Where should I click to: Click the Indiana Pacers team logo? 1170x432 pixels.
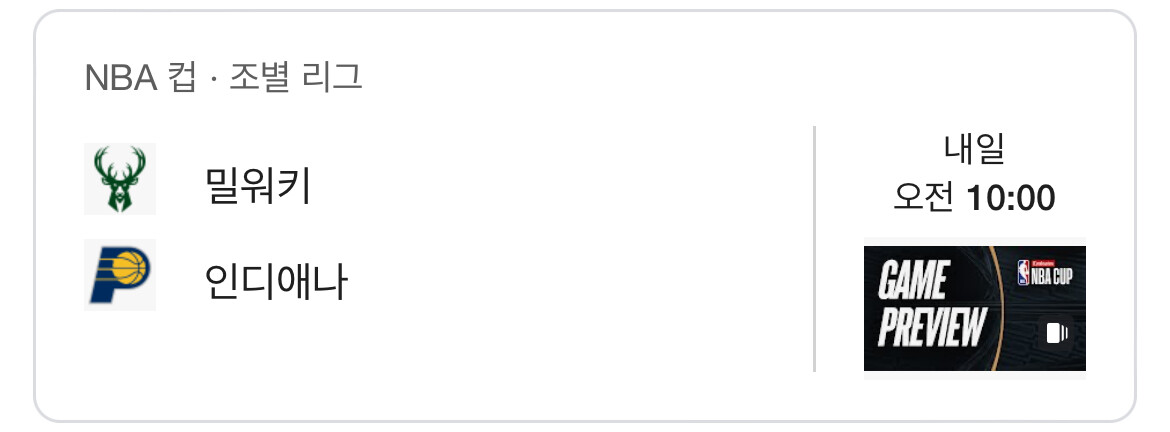120,274
